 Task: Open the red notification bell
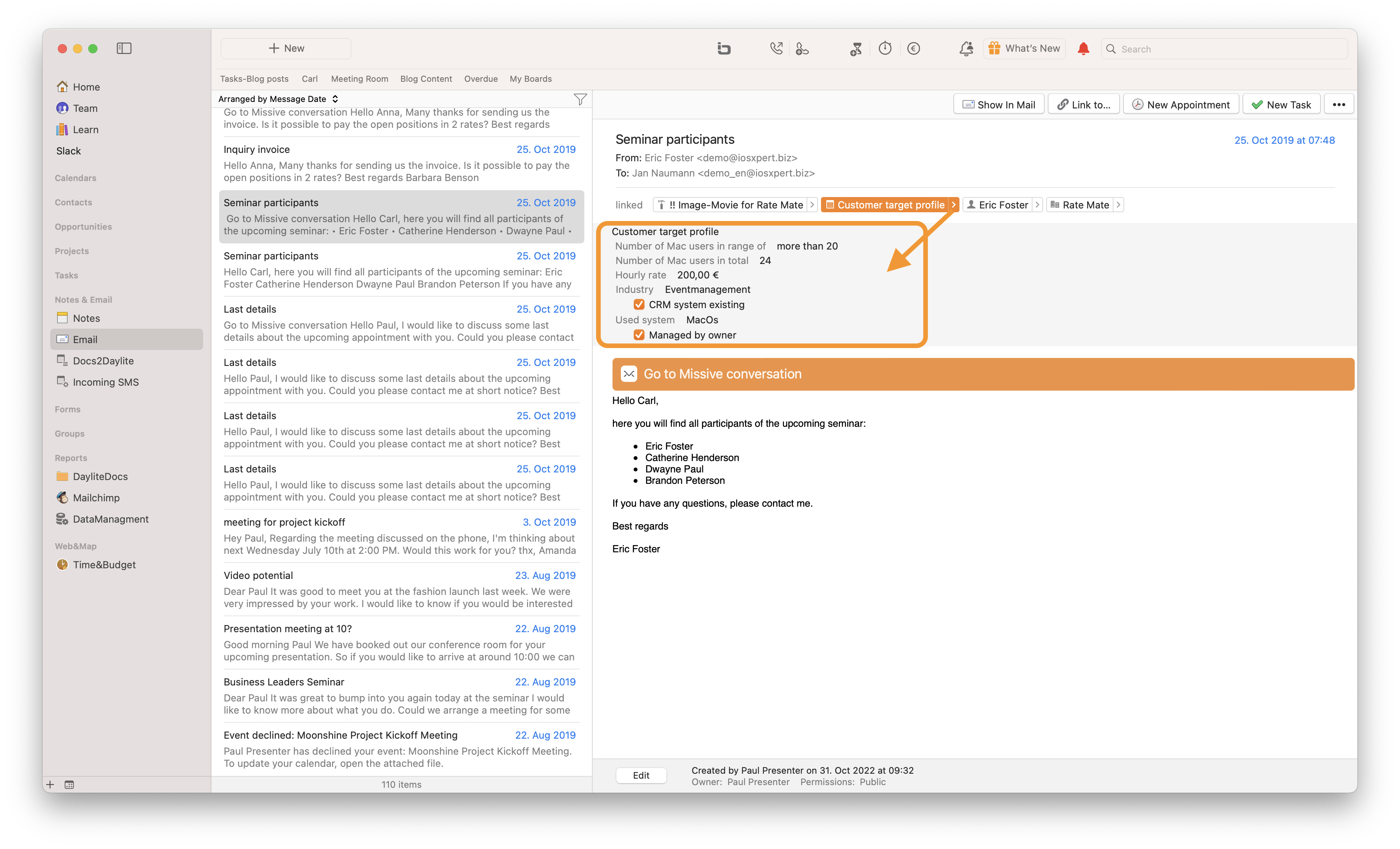click(1083, 48)
